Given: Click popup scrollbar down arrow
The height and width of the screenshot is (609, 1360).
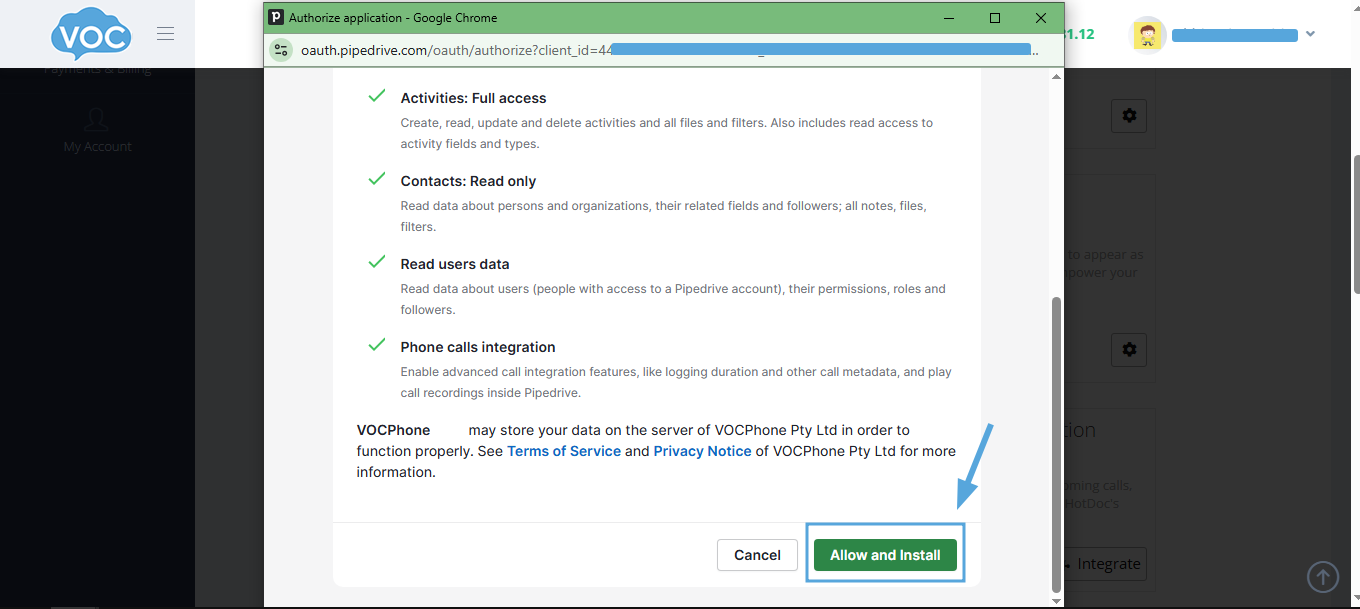Looking at the screenshot, I should 1057,600.
